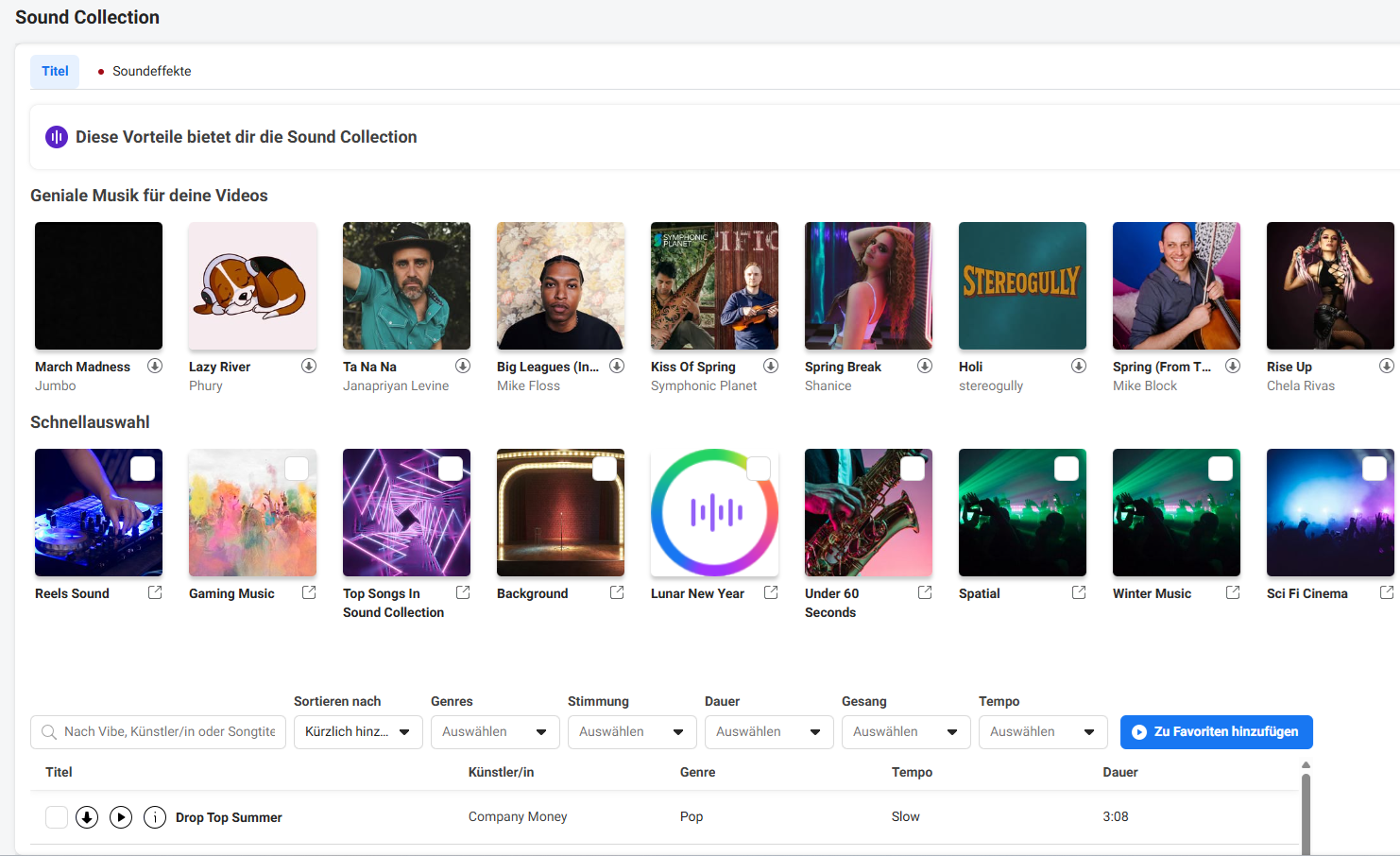Click the Tempo column header in the table
This screenshot has width=1400, height=856.
tap(912, 773)
